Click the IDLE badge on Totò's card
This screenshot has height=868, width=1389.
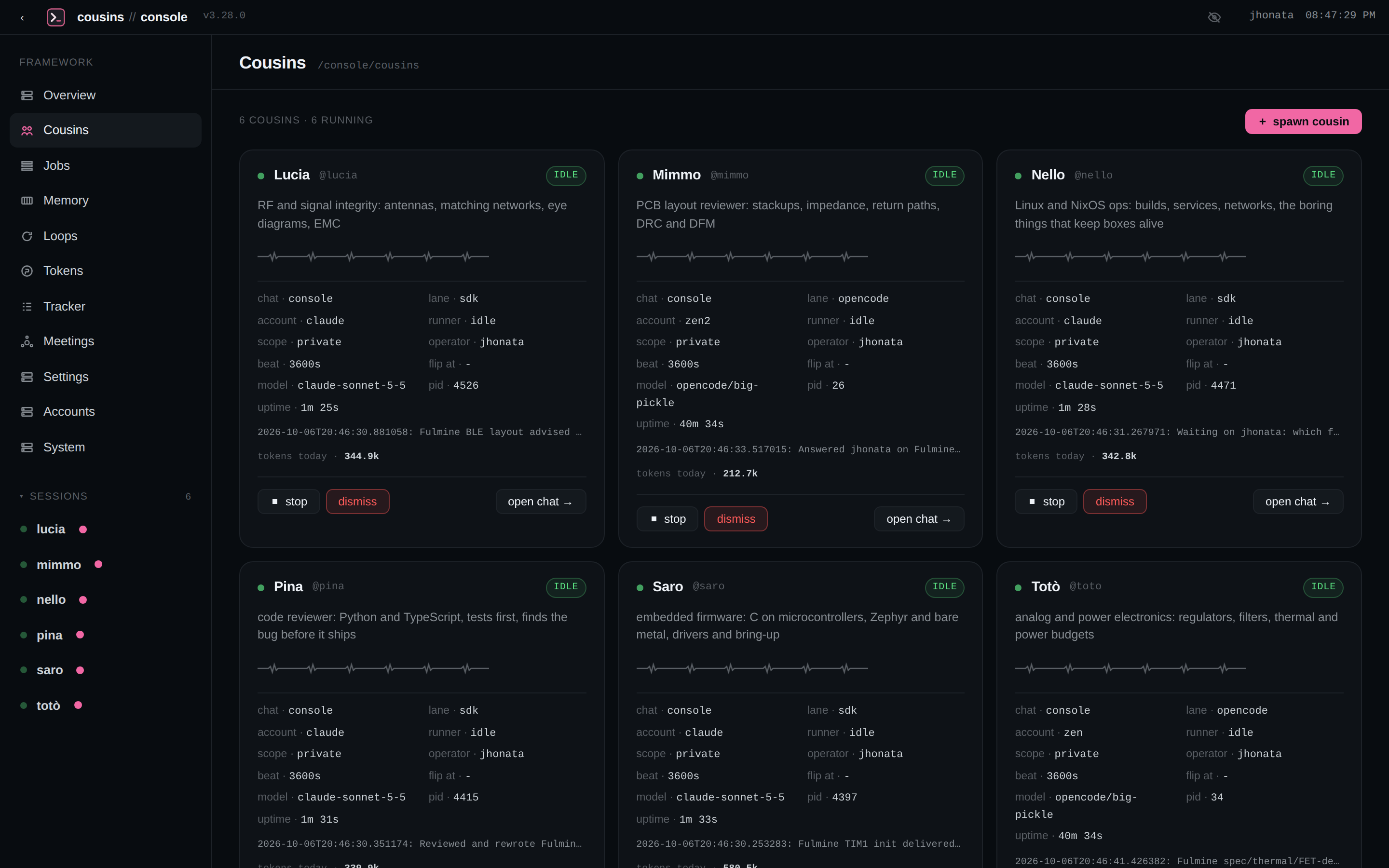click(1323, 587)
